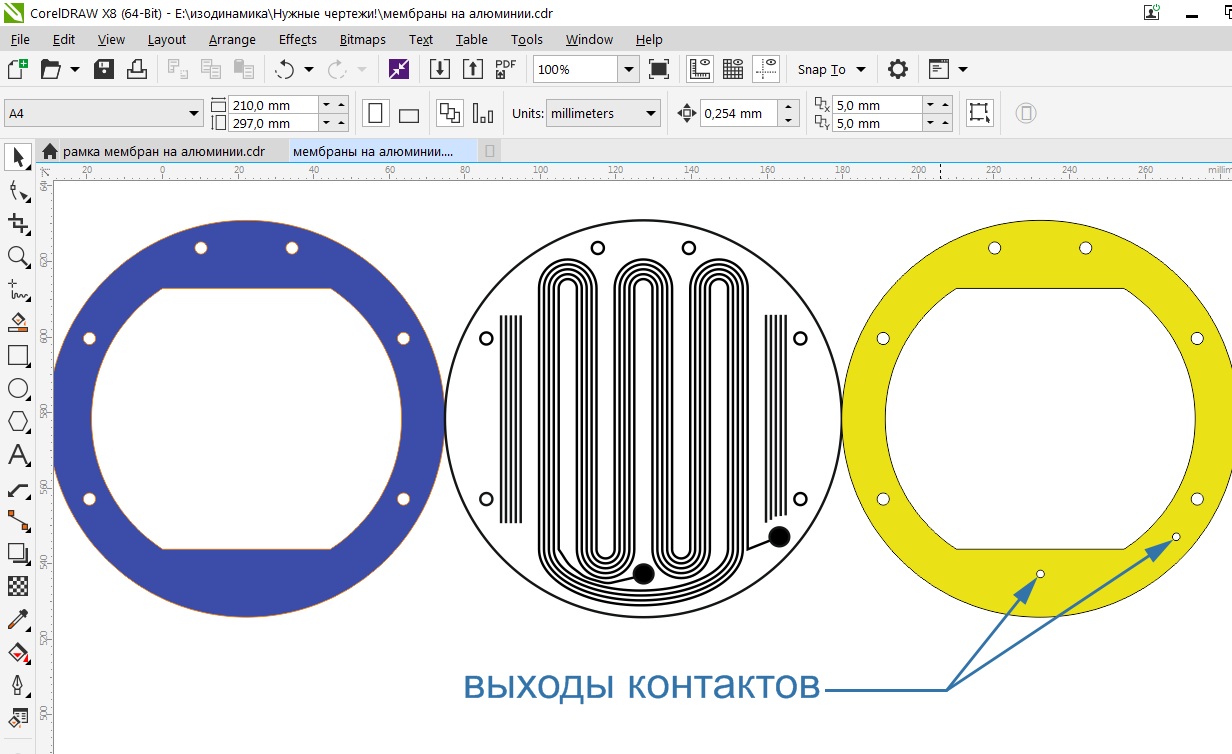Switch to рамка мембран на алюминии.cdr tab
Viewport: 1232px width, 754px height.
click(163, 151)
